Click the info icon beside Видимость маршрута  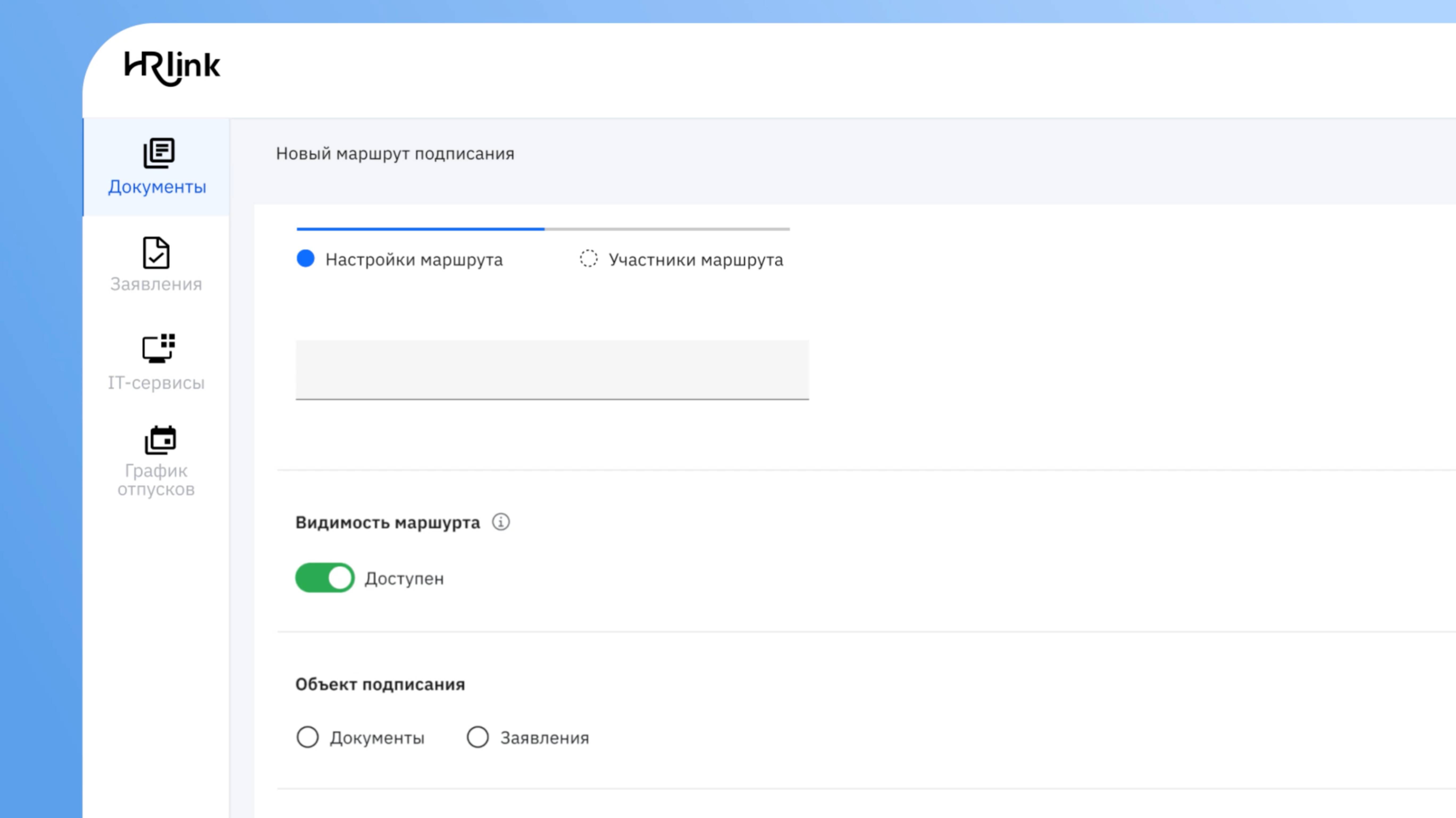pos(500,522)
